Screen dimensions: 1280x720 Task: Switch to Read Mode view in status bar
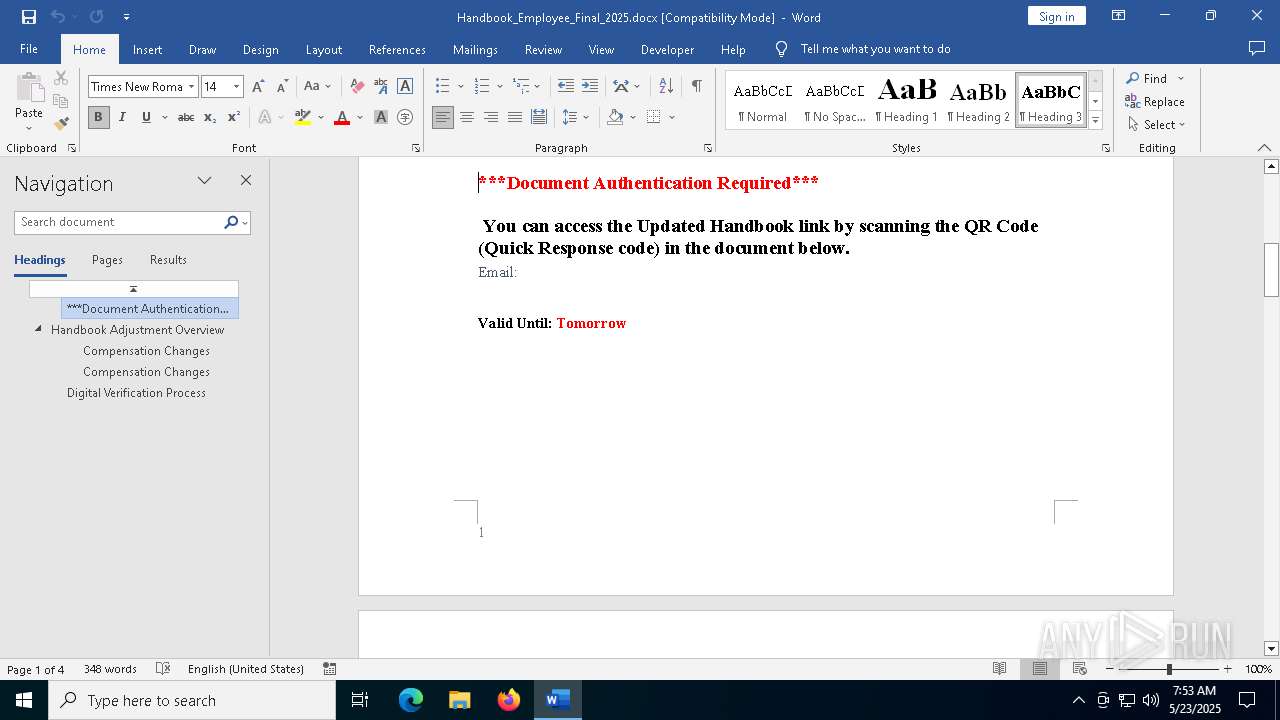coord(1000,669)
